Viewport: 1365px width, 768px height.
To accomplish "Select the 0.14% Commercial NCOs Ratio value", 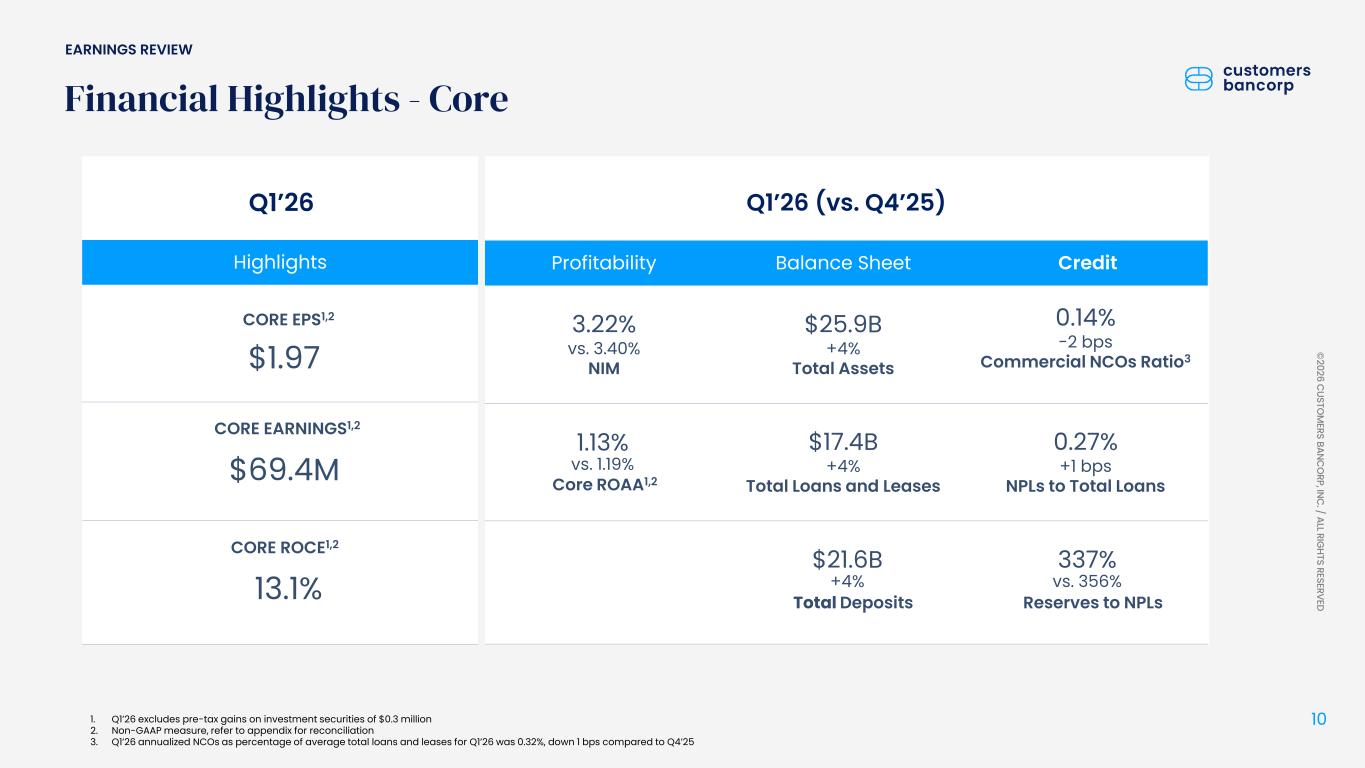I will click(1085, 318).
